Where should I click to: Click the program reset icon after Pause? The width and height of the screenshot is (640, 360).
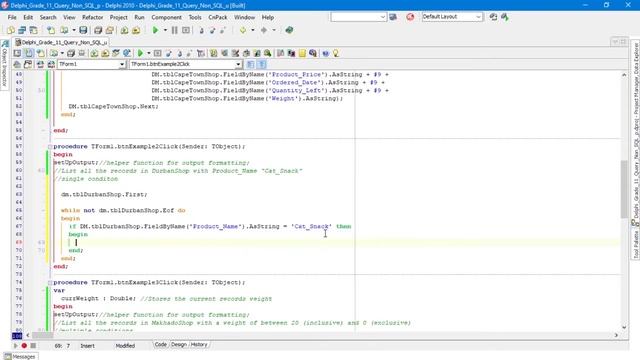(186, 30)
